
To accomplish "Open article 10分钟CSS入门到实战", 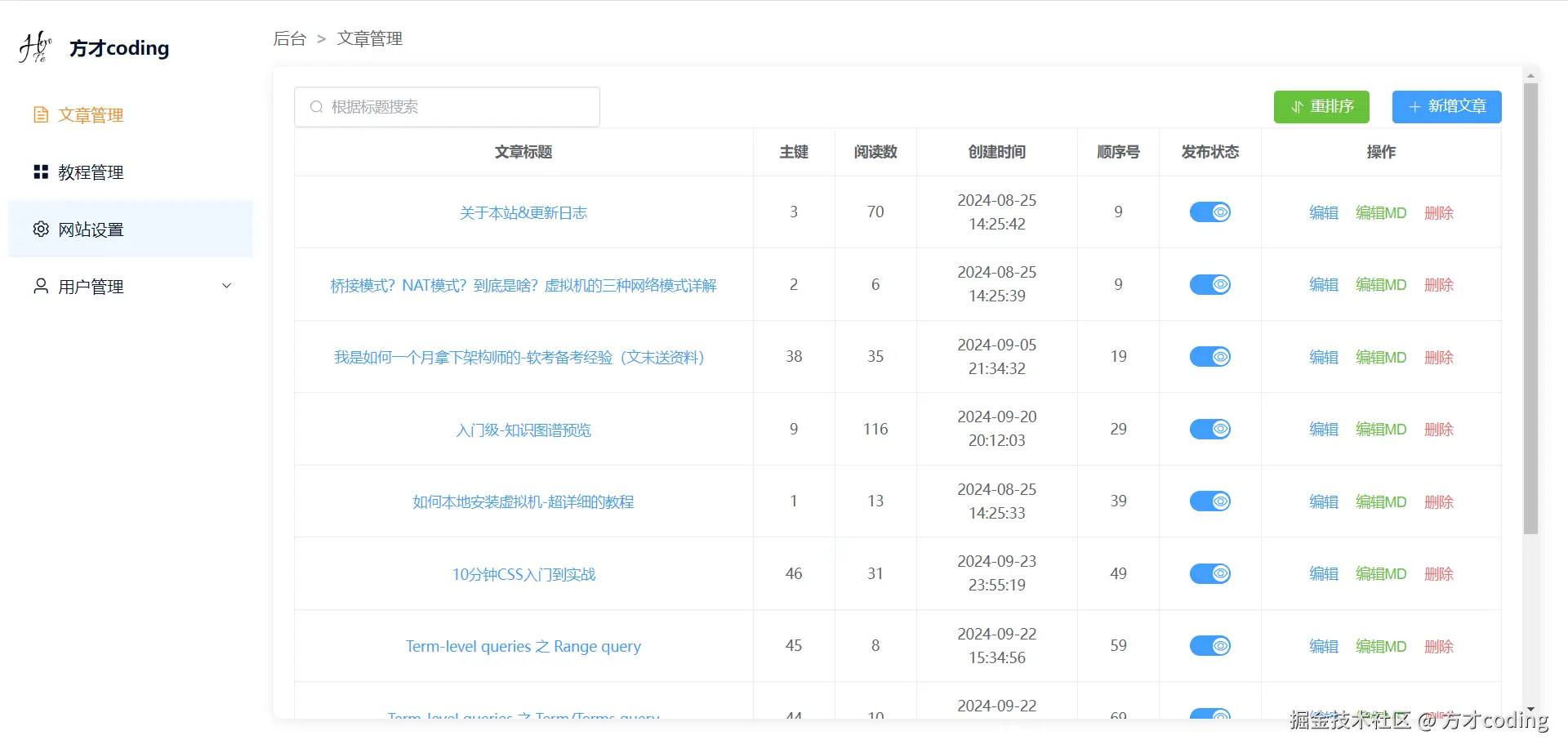I will click(x=523, y=574).
